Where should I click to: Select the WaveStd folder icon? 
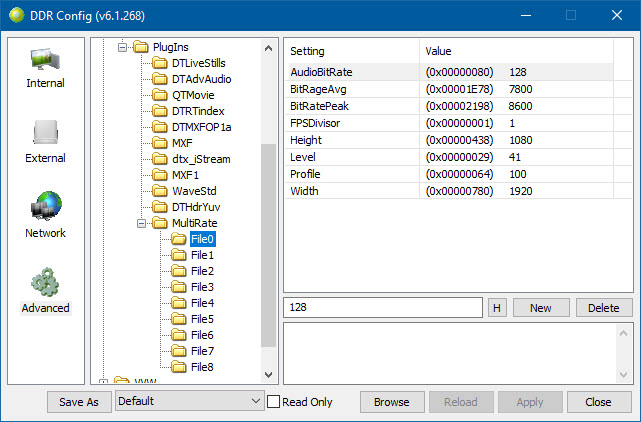tap(159, 191)
